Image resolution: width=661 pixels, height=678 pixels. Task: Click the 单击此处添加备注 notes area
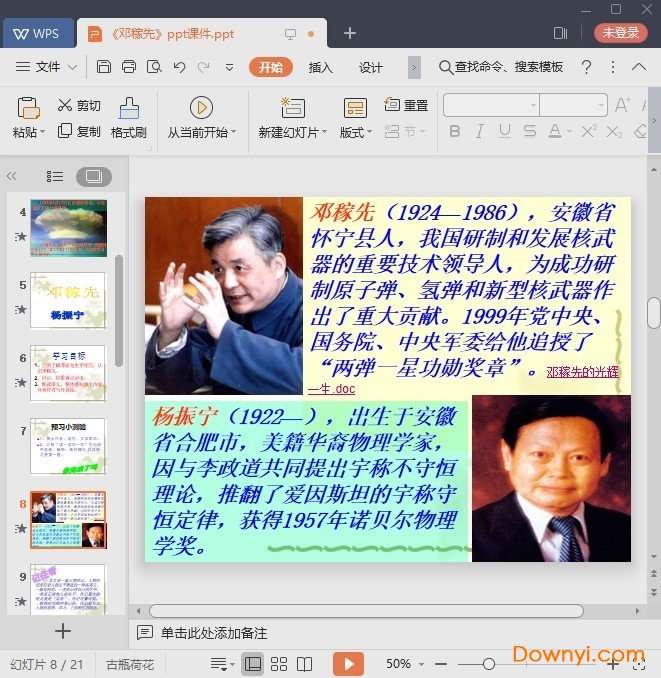pos(214,633)
